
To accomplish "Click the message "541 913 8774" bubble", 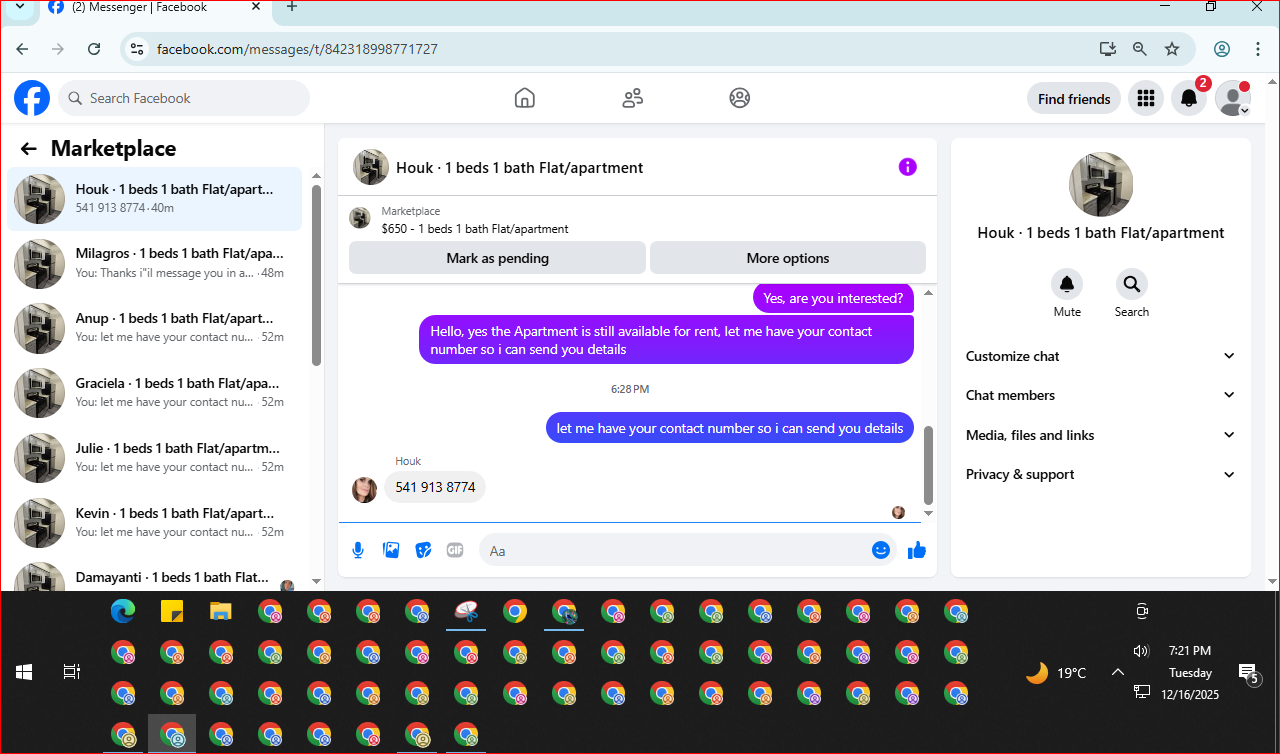I will click(x=435, y=487).
